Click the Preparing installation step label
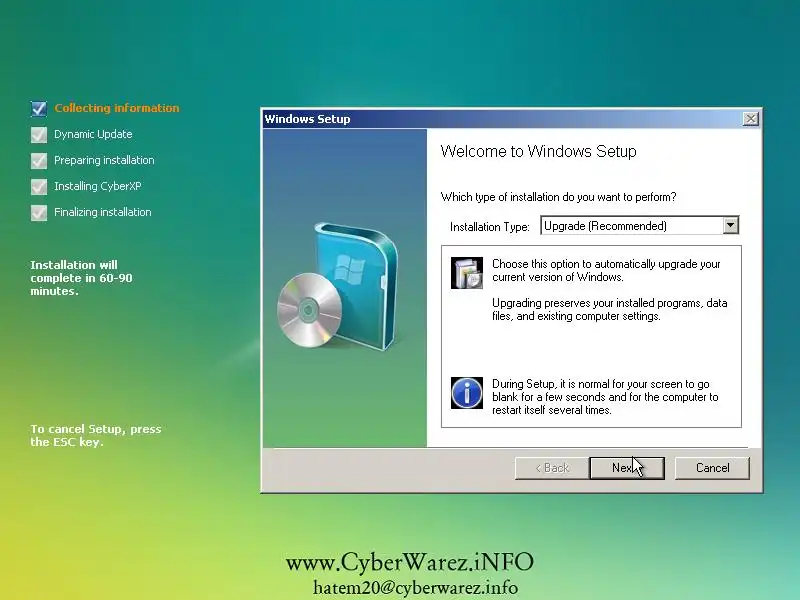 [x=104, y=160]
